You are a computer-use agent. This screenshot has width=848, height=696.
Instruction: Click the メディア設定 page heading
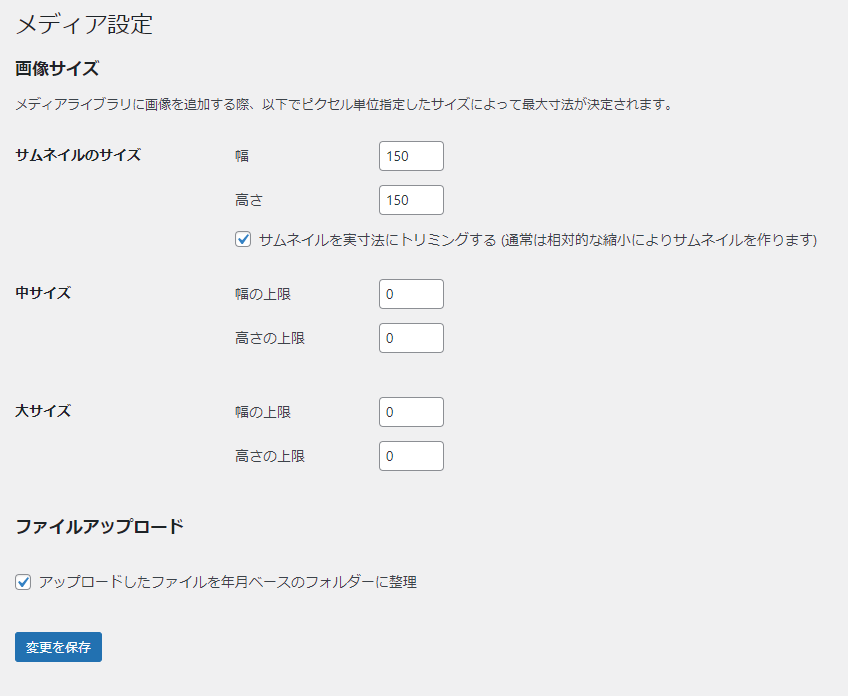point(84,24)
